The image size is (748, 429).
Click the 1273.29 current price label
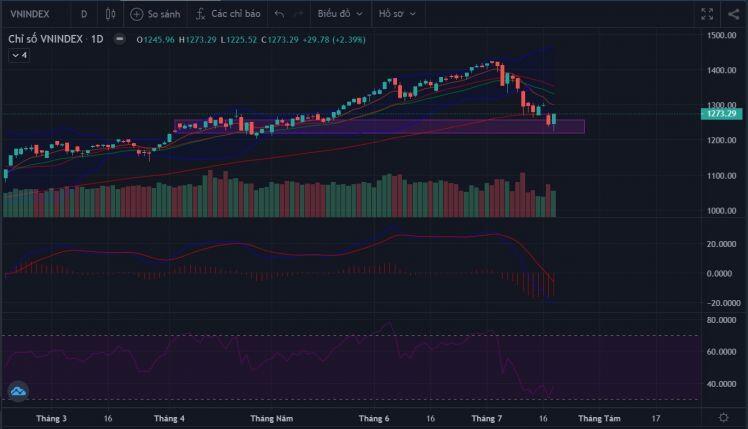(721, 114)
